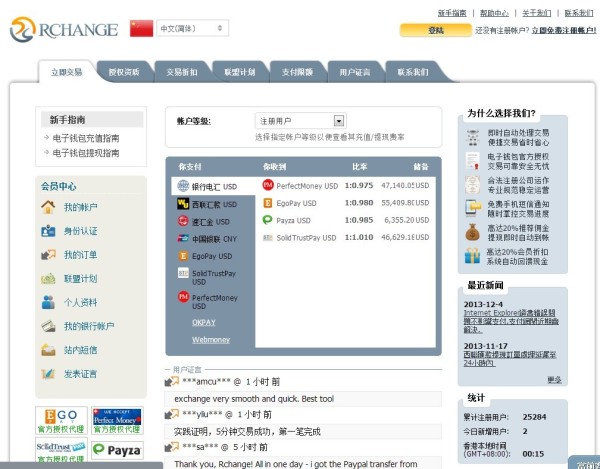The image size is (600, 469).
Task: Switch to the 支付限额 tab
Action: pos(297,72)
